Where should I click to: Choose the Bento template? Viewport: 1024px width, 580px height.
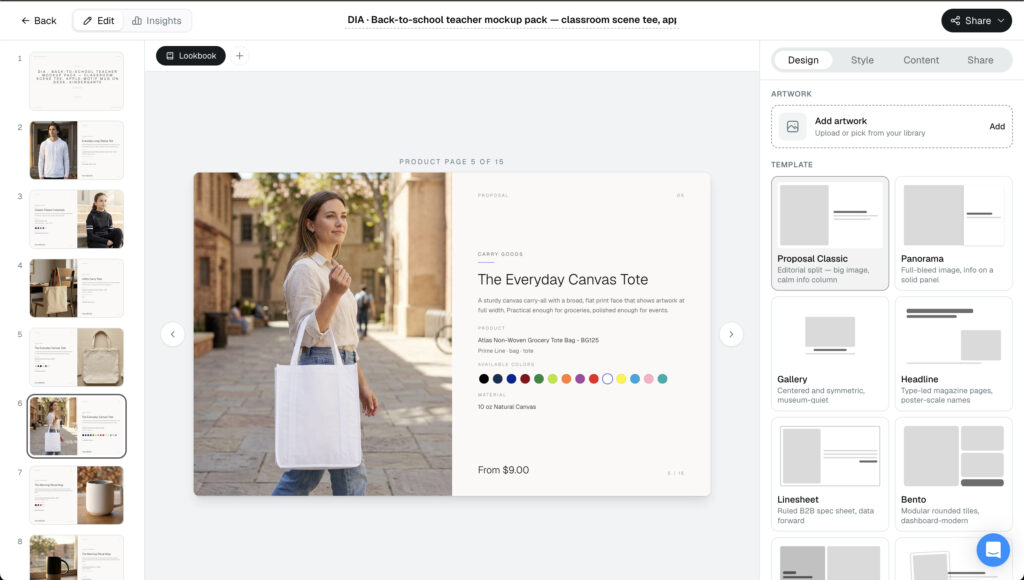coord(953,474)
